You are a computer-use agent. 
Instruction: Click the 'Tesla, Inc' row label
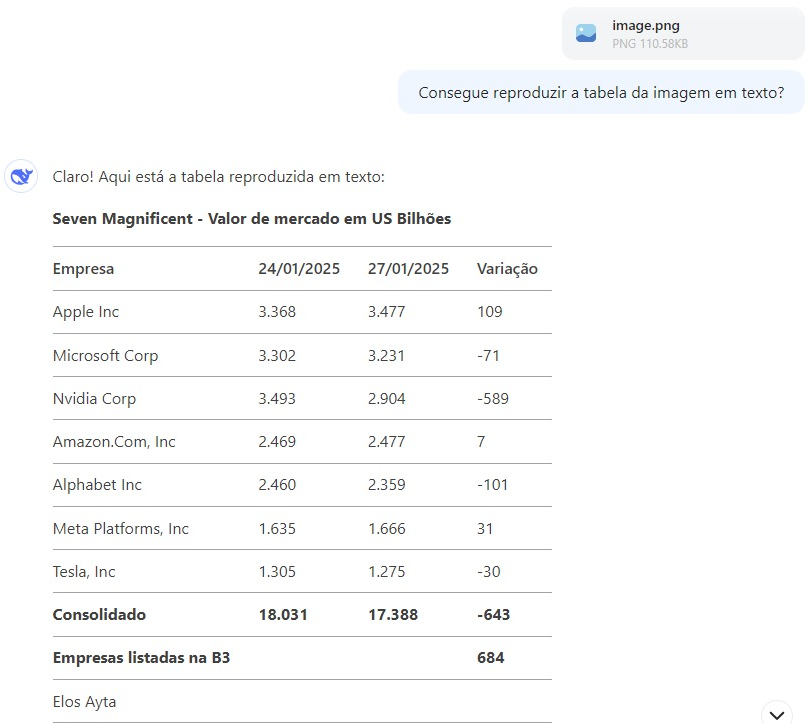point(84,572)
